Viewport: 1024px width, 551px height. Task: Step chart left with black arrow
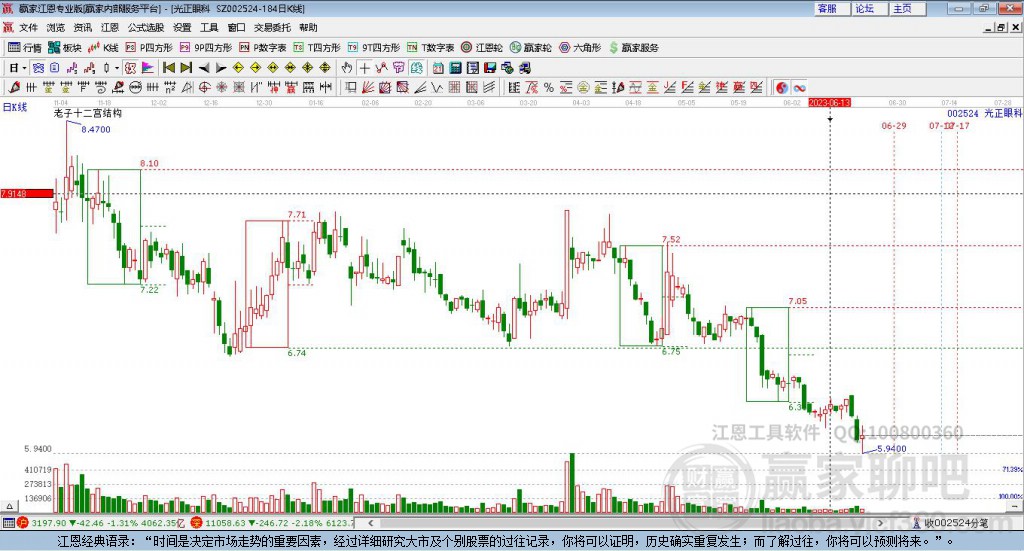coord(204,68)
